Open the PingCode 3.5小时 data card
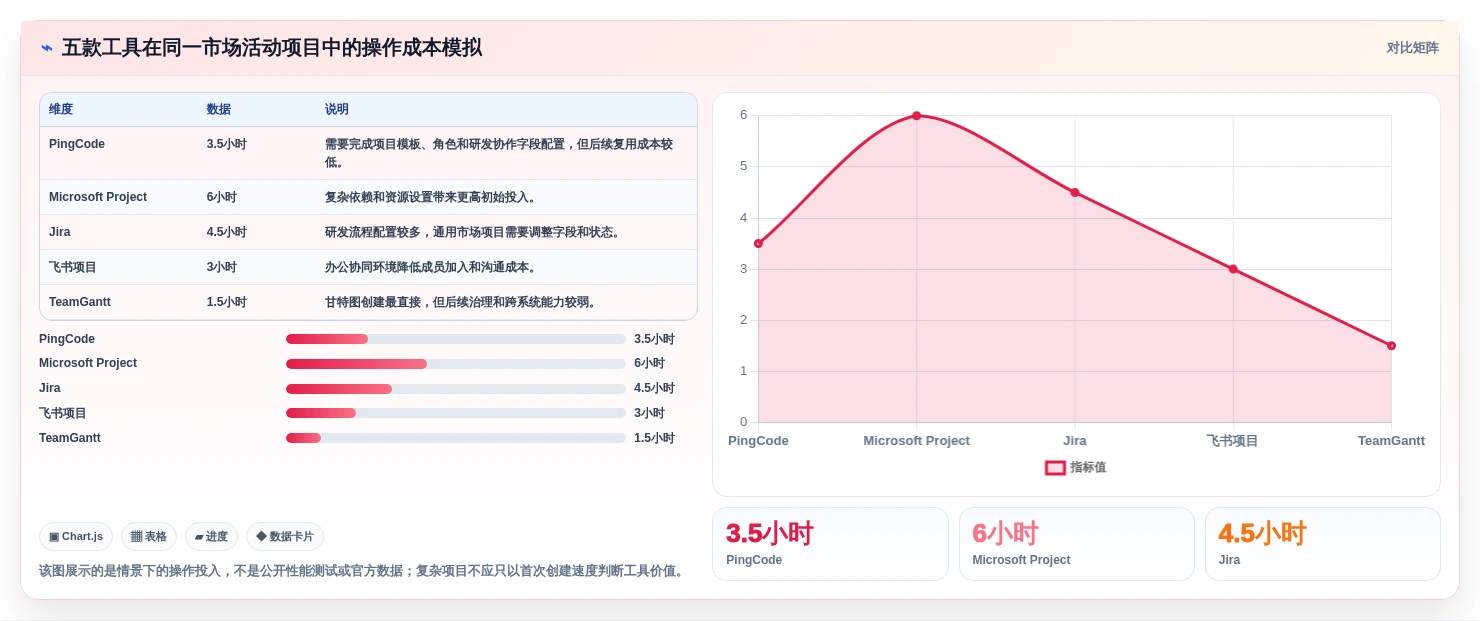 [830, 544]
